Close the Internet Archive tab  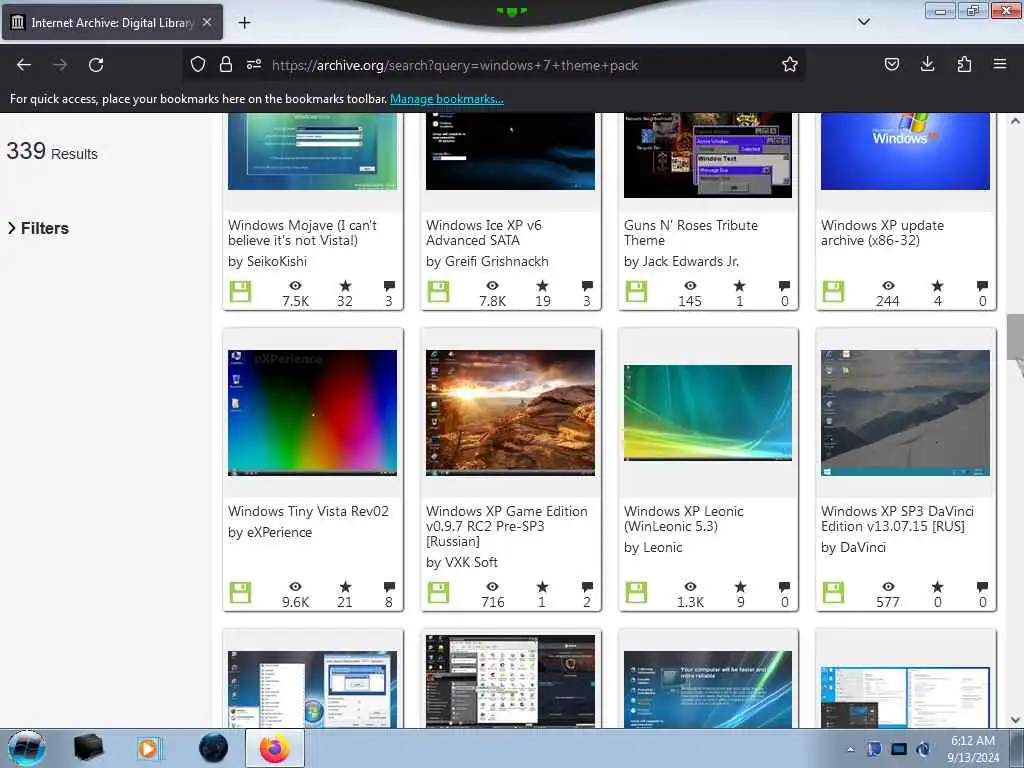click(x=207, y=22)
